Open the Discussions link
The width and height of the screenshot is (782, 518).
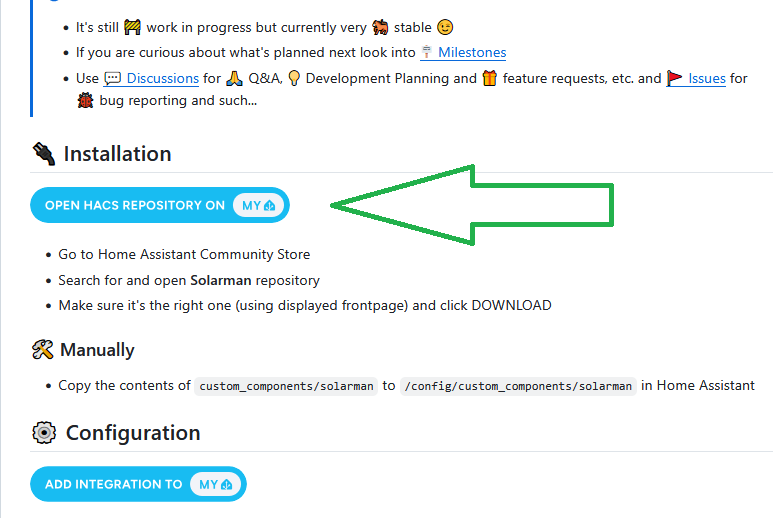(163, 78)
